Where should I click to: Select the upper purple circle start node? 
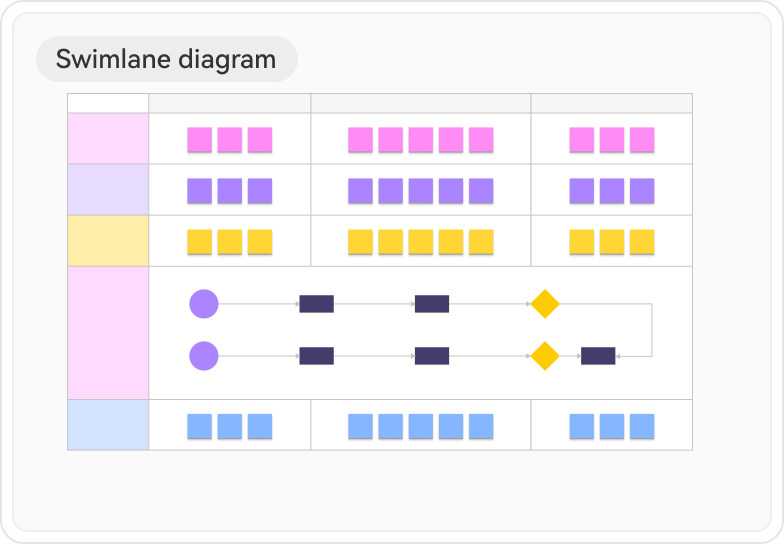(204, 304)
